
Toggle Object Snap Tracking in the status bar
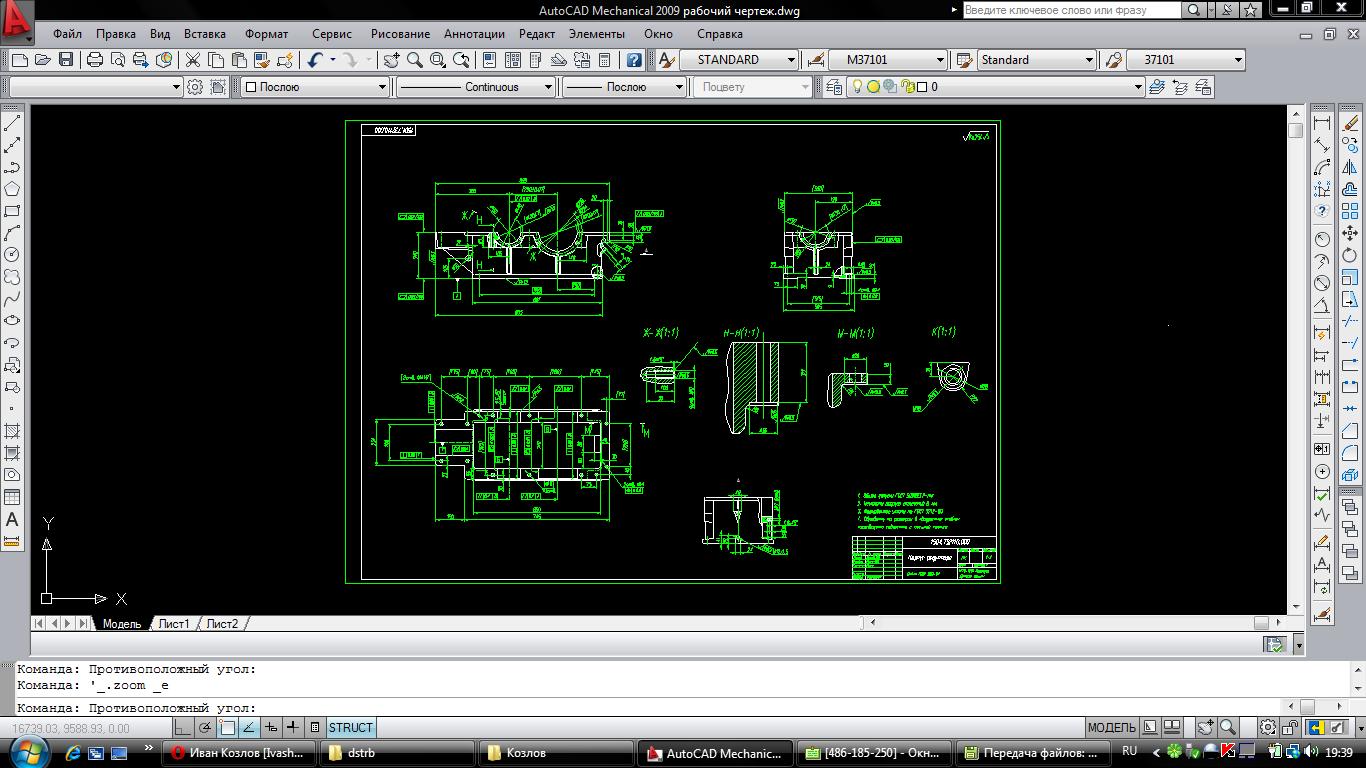tap(248, 728)
